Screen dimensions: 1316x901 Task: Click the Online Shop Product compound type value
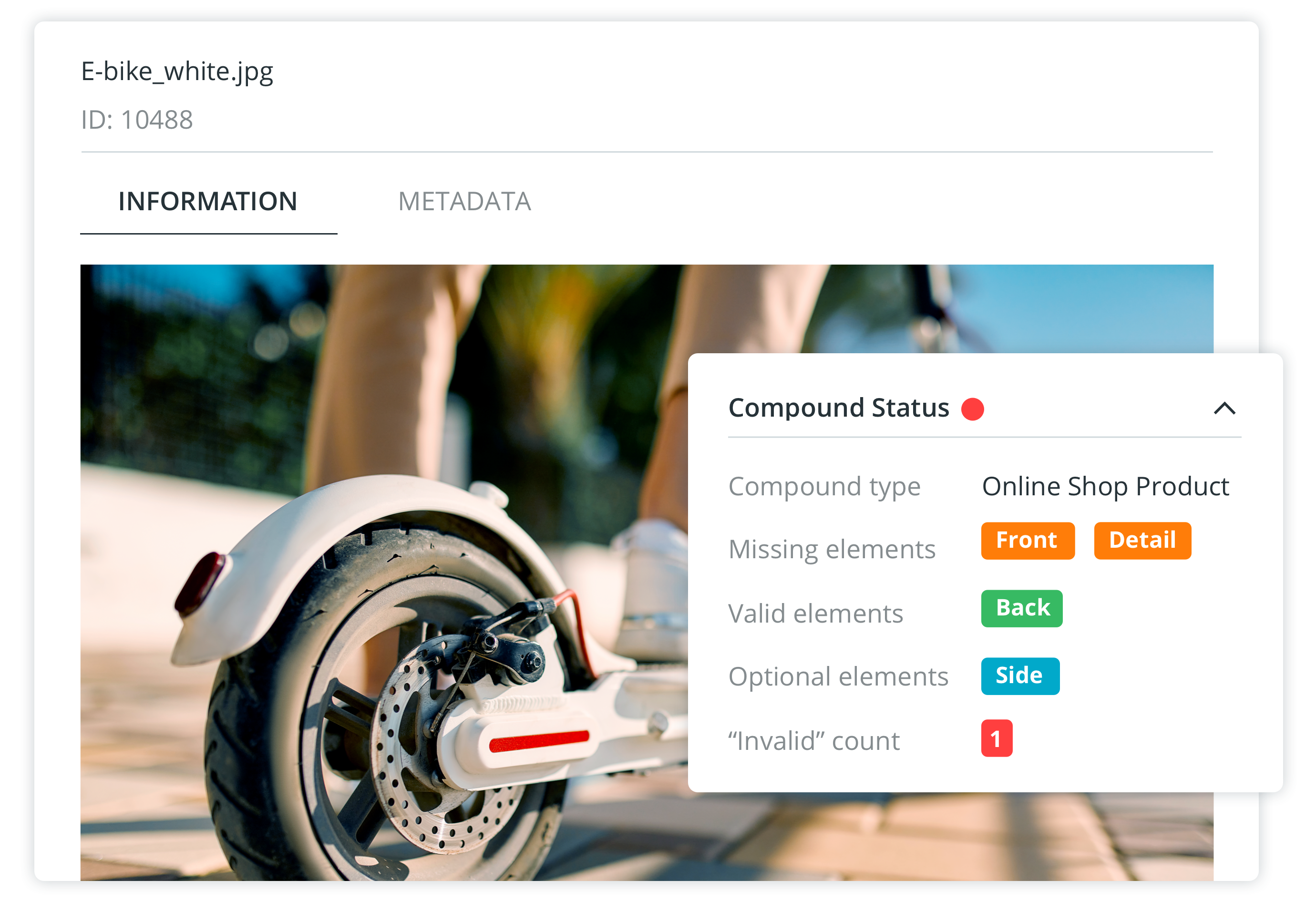coord(1105,486)
